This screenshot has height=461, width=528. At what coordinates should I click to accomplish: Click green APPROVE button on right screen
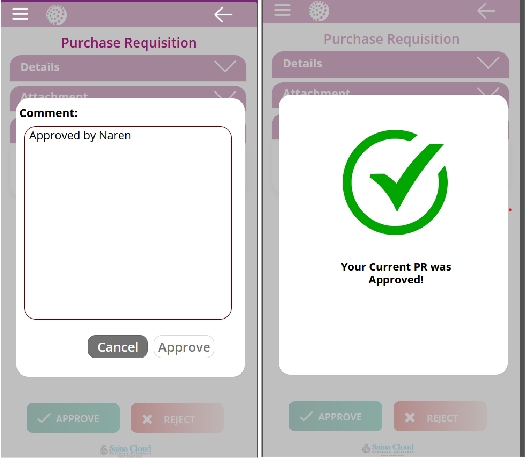(x=335, y=417)
